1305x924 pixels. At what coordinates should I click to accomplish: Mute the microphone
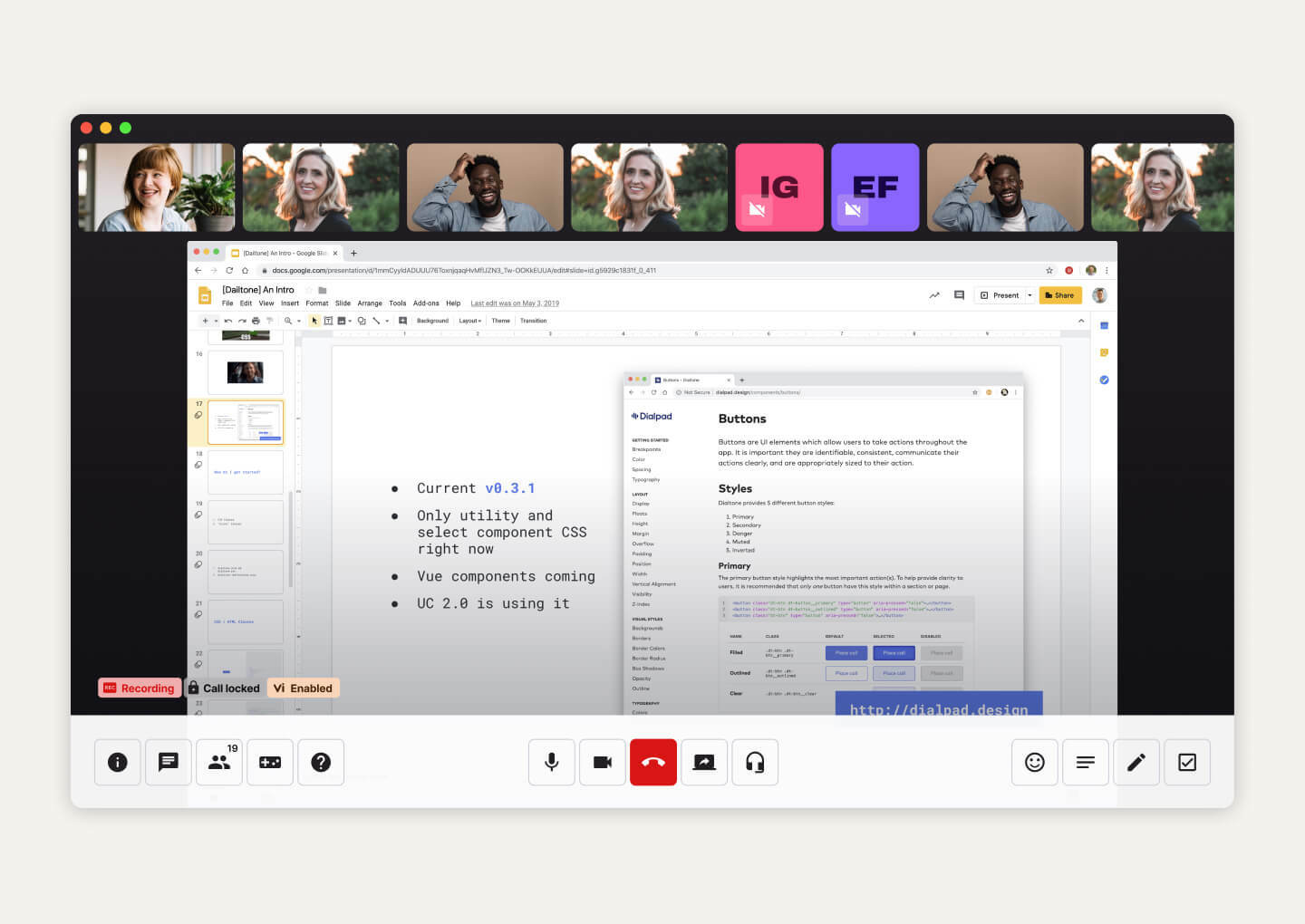click(x=551, y=762)
